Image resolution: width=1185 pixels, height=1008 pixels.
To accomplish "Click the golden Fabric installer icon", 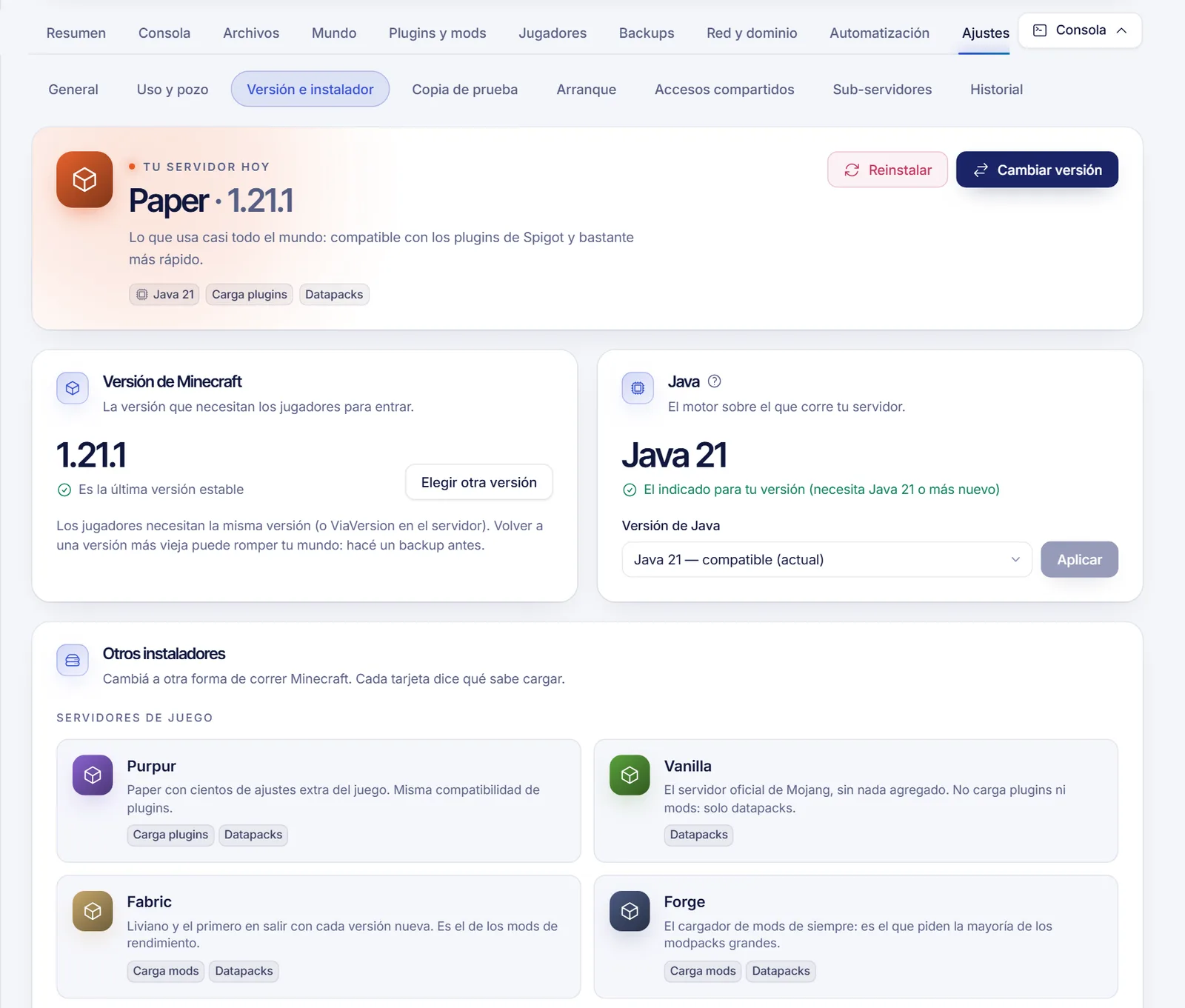I will (93, 911).
